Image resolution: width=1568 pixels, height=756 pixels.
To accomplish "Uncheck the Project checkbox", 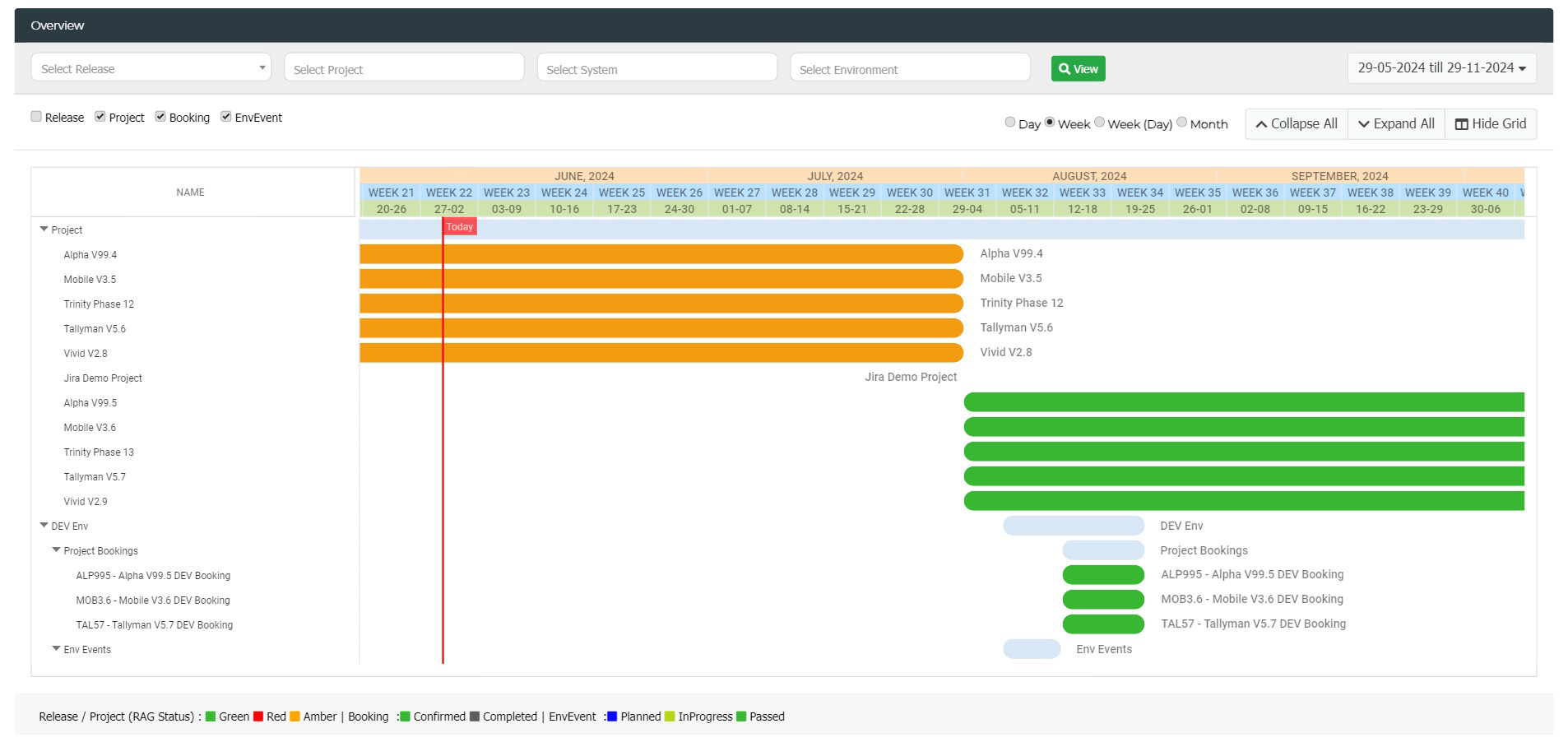I will [x=100, y=117].
